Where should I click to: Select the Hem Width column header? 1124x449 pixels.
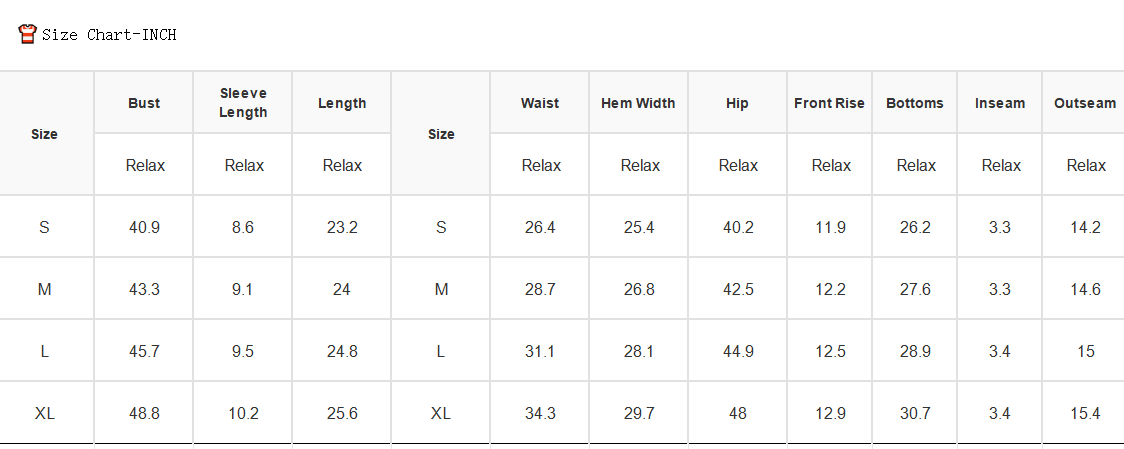pos(638,103)
